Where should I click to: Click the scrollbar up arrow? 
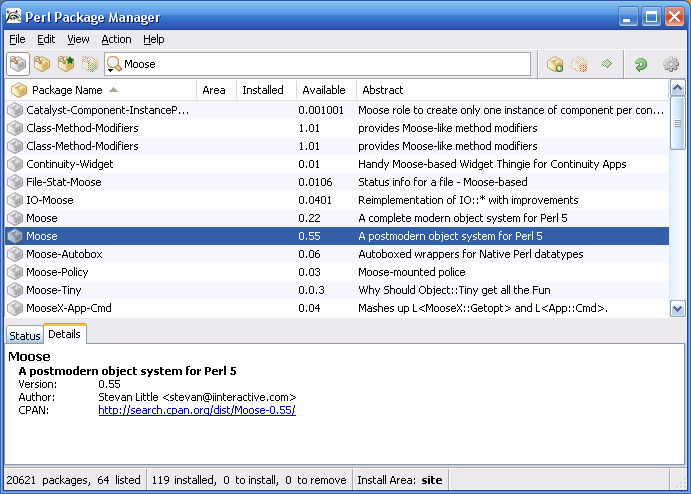pyautogui.click(x=677, y=89)
